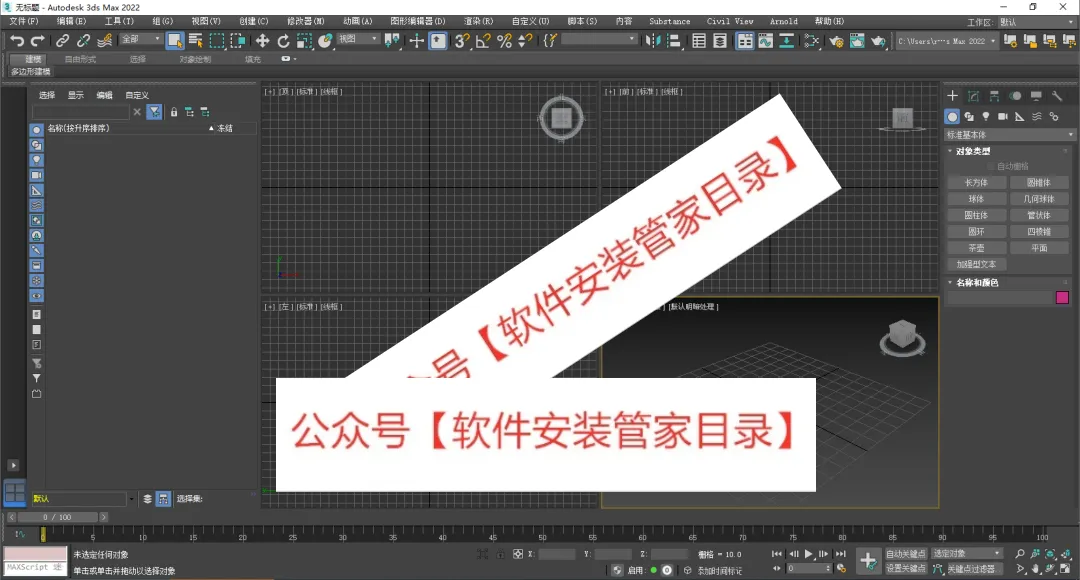Pick the Rectangular Selection Region tool

217,41
